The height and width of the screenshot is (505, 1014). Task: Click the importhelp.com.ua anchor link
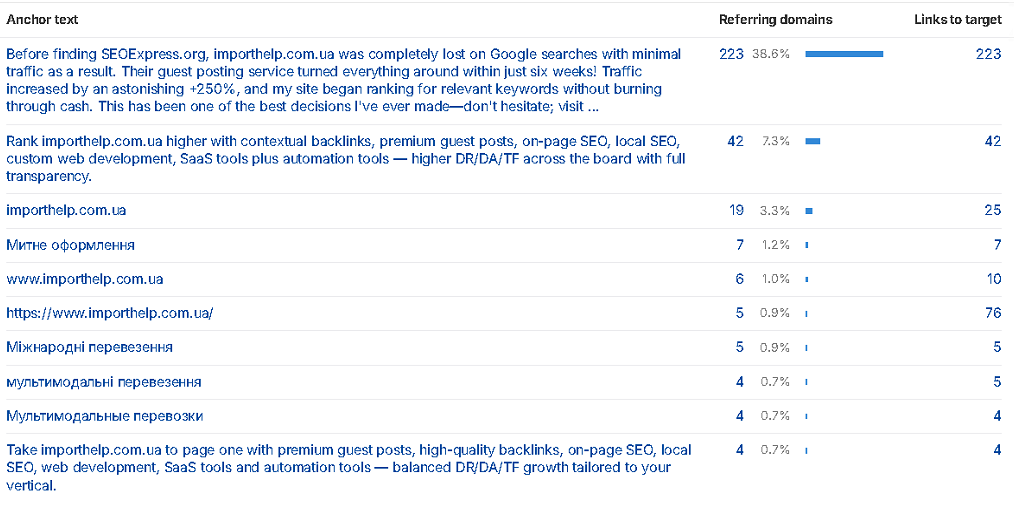pos(66,211)
